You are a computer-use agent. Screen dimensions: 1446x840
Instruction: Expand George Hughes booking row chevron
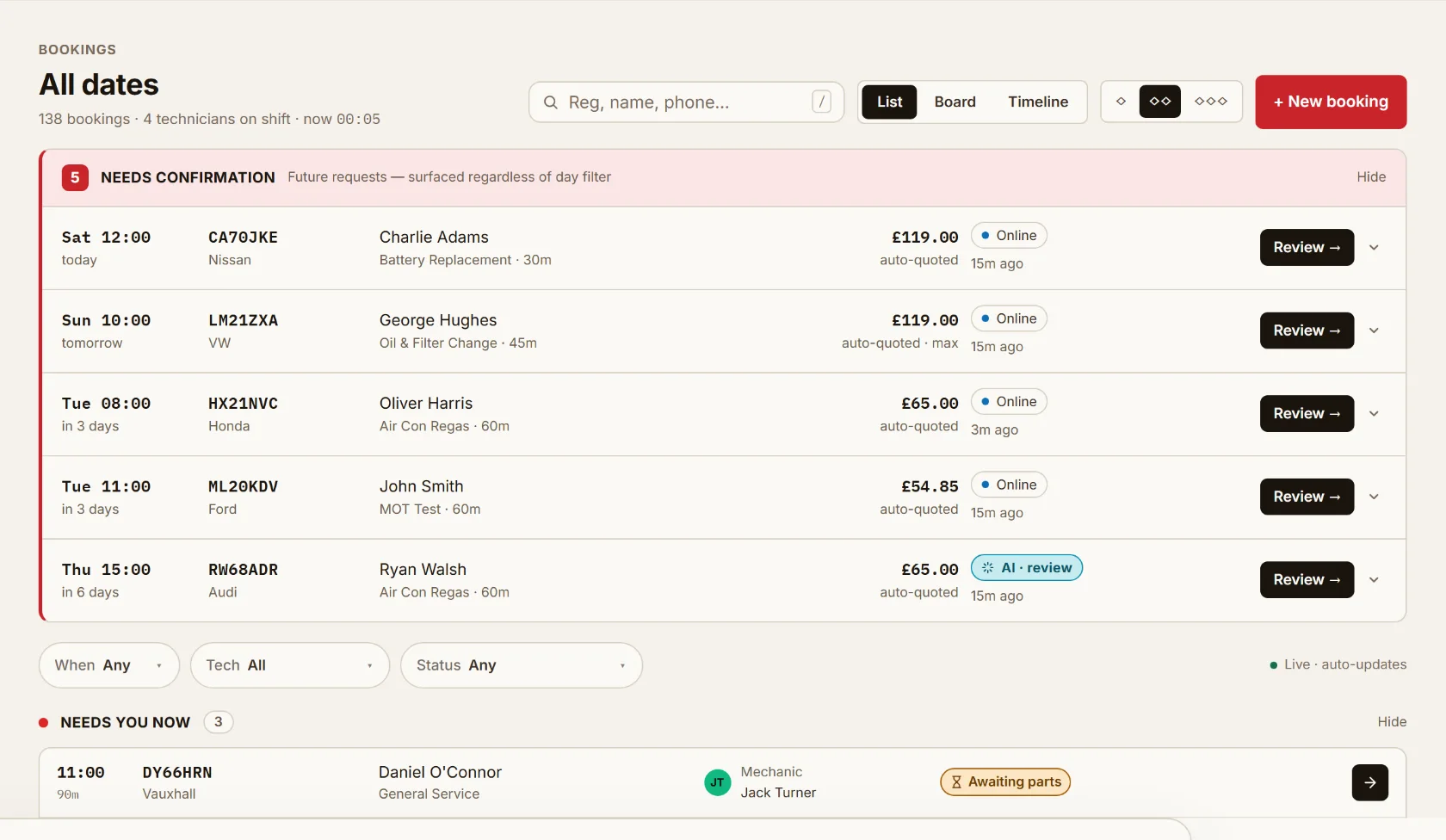tap(1375, 330)
